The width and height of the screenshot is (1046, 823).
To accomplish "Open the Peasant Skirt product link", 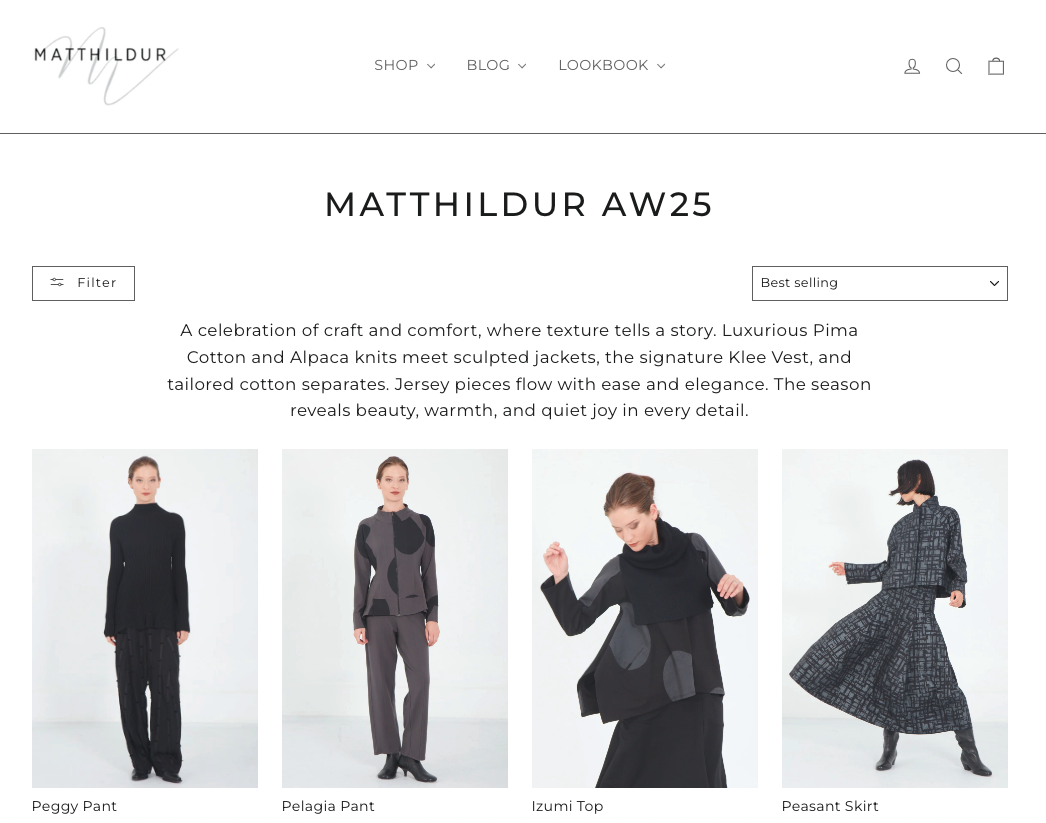I will pyautogui.click(x=829, y=806).
